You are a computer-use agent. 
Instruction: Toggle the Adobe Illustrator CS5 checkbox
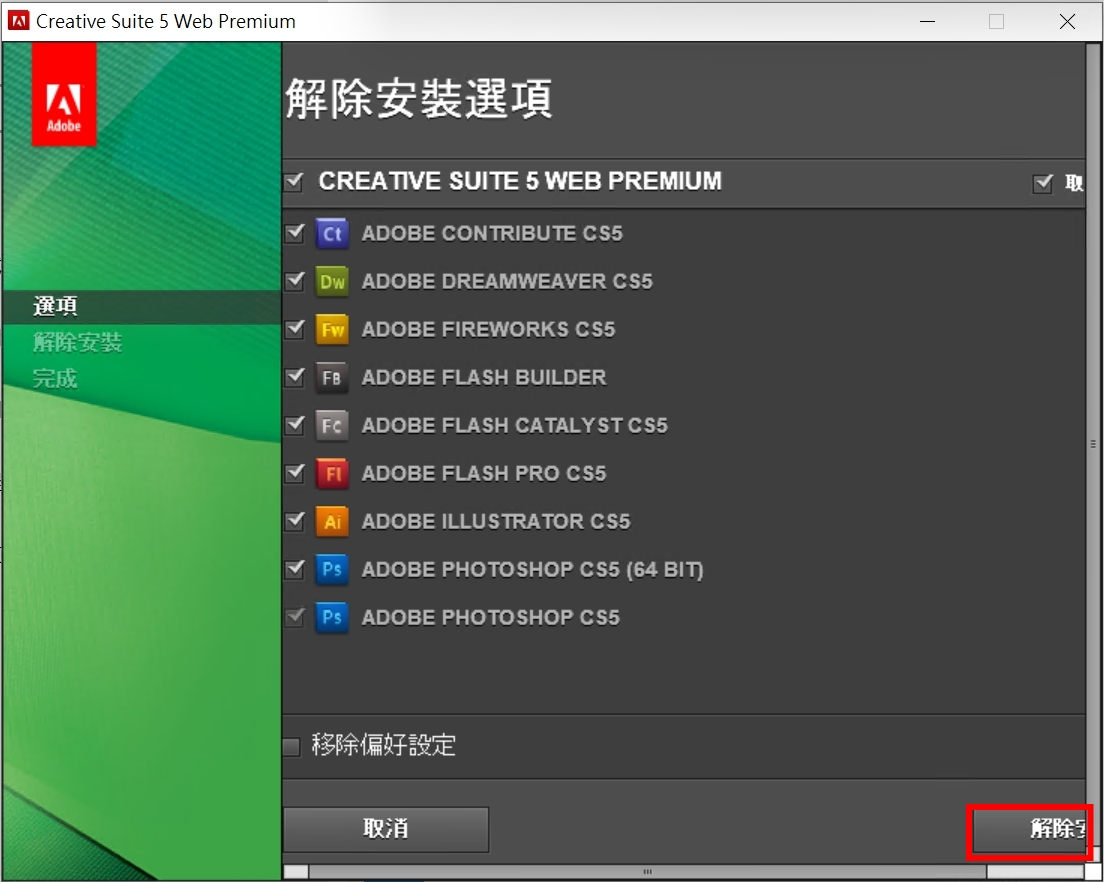click(x=294, y=522)
